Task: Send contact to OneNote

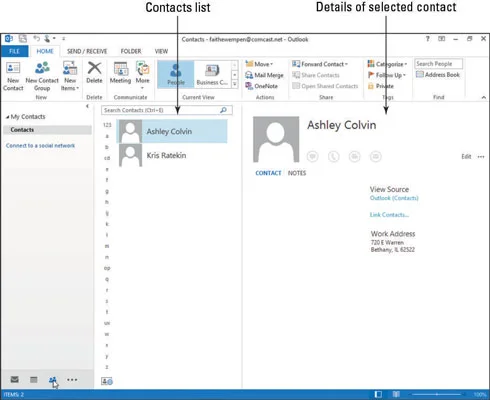Action: click(x=261, y=86)
